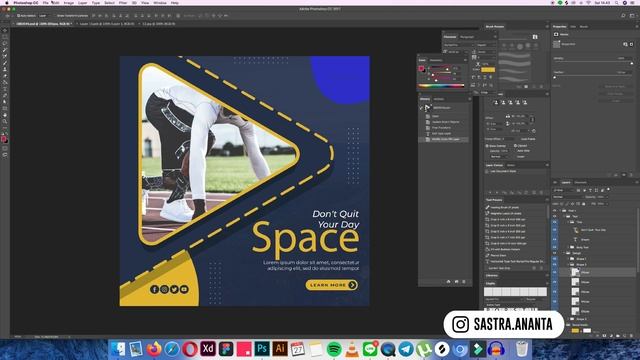Click first clone source stamp icon
The image size is (640, 360).
point(496,102)
